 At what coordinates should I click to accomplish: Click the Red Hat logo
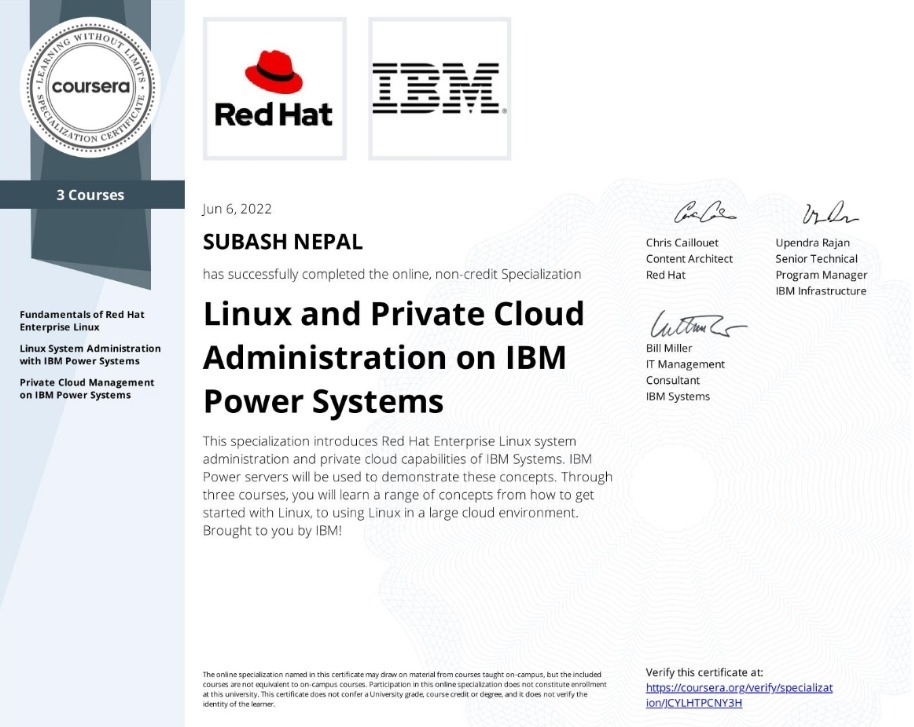(x=275, y=89)
